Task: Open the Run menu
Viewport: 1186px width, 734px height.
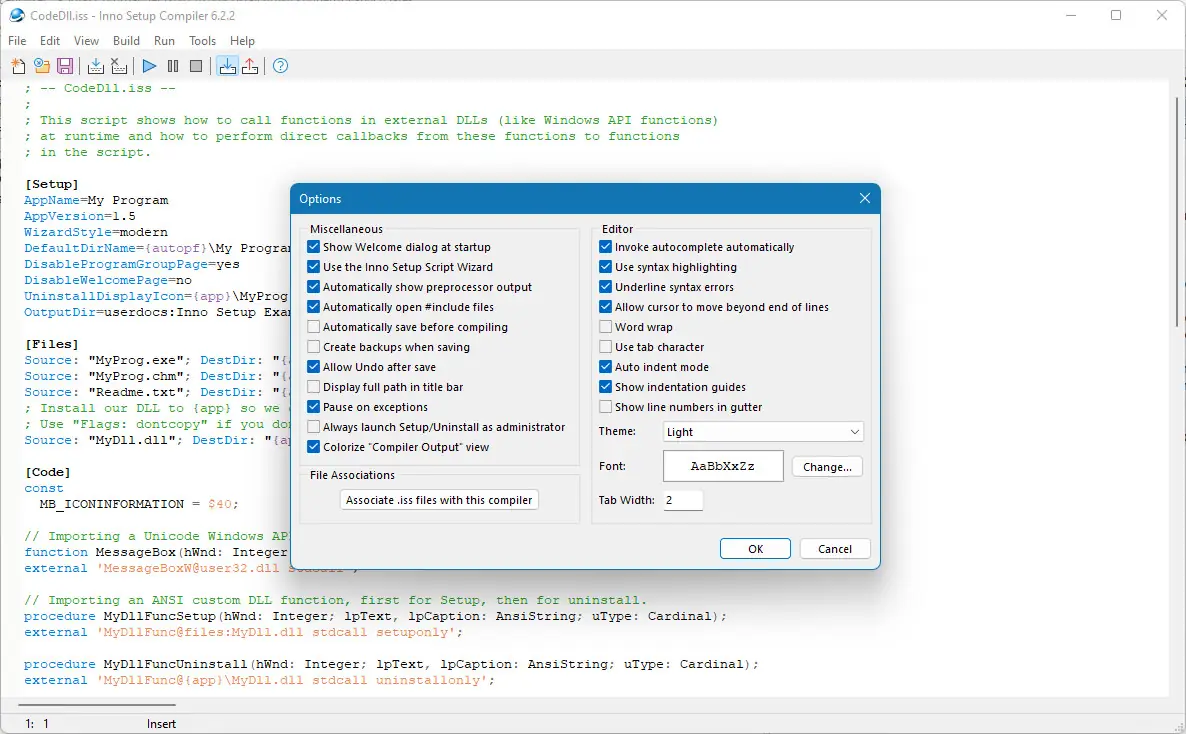Action: (x=164, y=41)
